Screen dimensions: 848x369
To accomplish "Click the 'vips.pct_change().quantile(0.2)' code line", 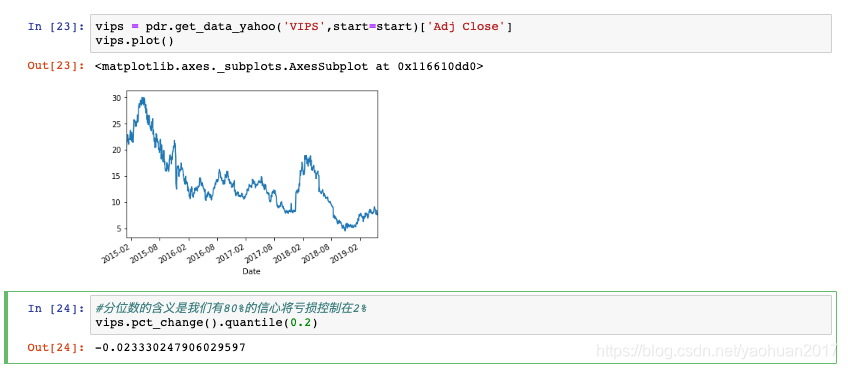I will click(206, 322).
